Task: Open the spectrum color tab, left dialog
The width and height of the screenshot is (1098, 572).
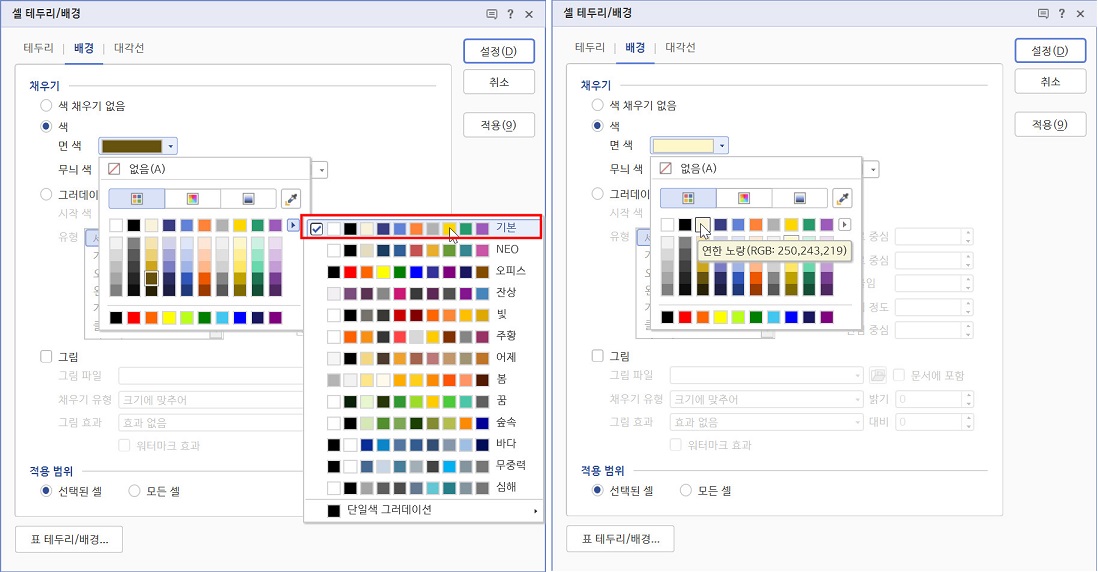Action: [193, 199]
